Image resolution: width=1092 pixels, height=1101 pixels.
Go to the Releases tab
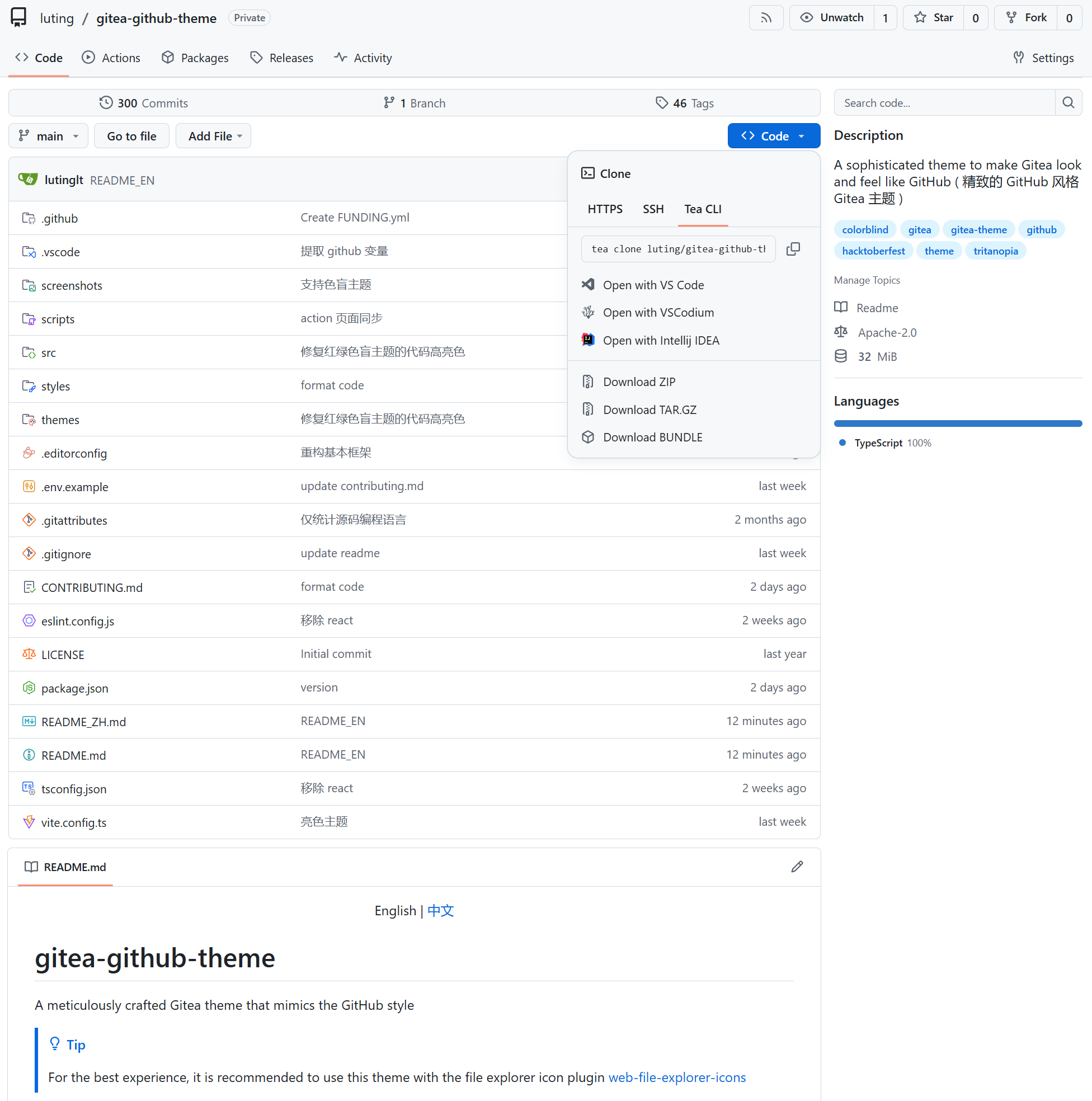point(281,58)
